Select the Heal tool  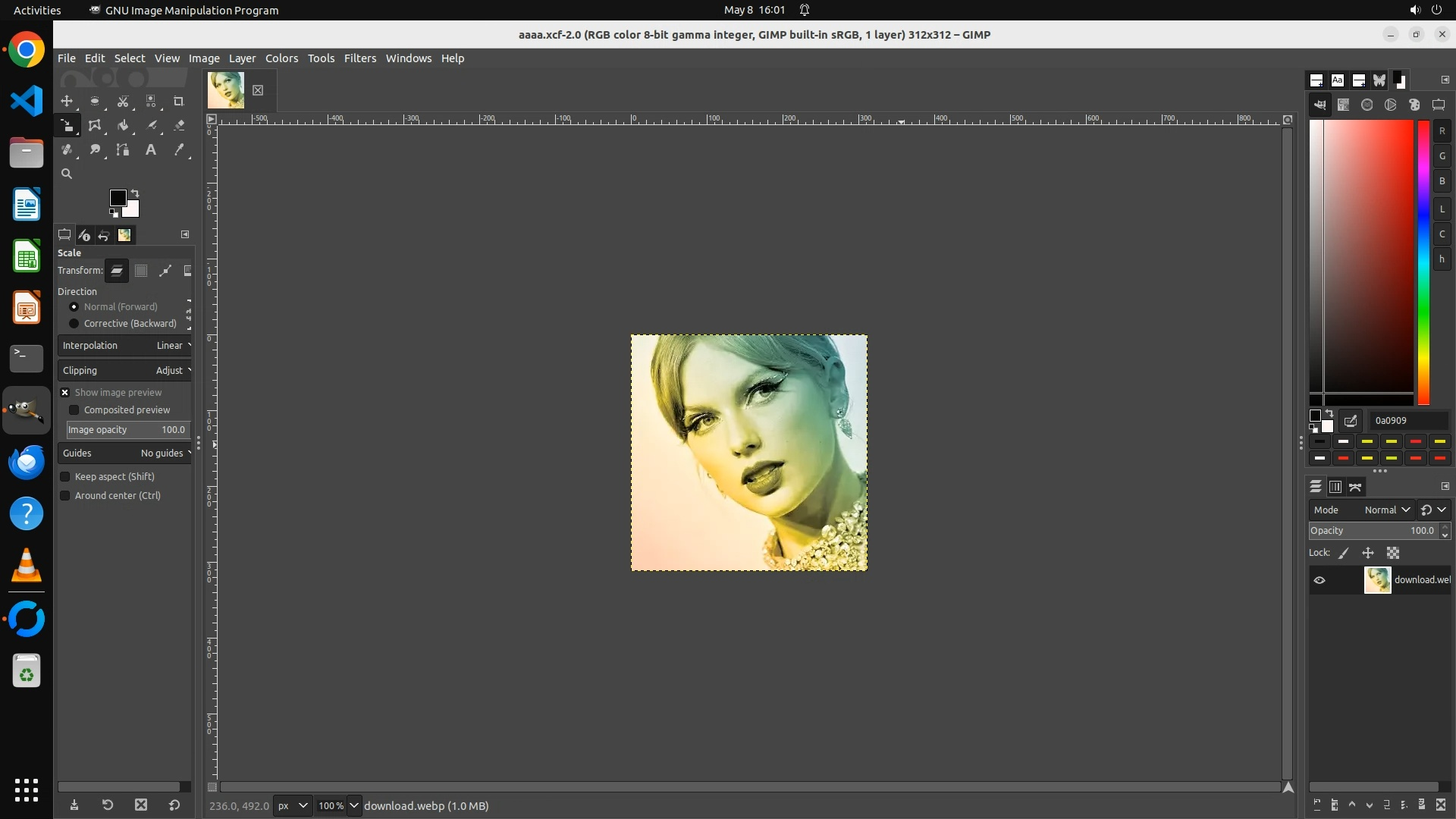pos(67,149)
